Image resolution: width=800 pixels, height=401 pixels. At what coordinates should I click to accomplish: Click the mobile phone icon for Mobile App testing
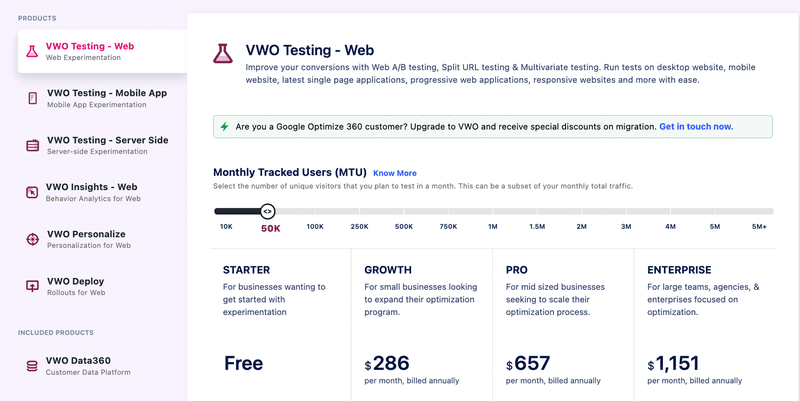pyautogui.click(x=32, y=98)
